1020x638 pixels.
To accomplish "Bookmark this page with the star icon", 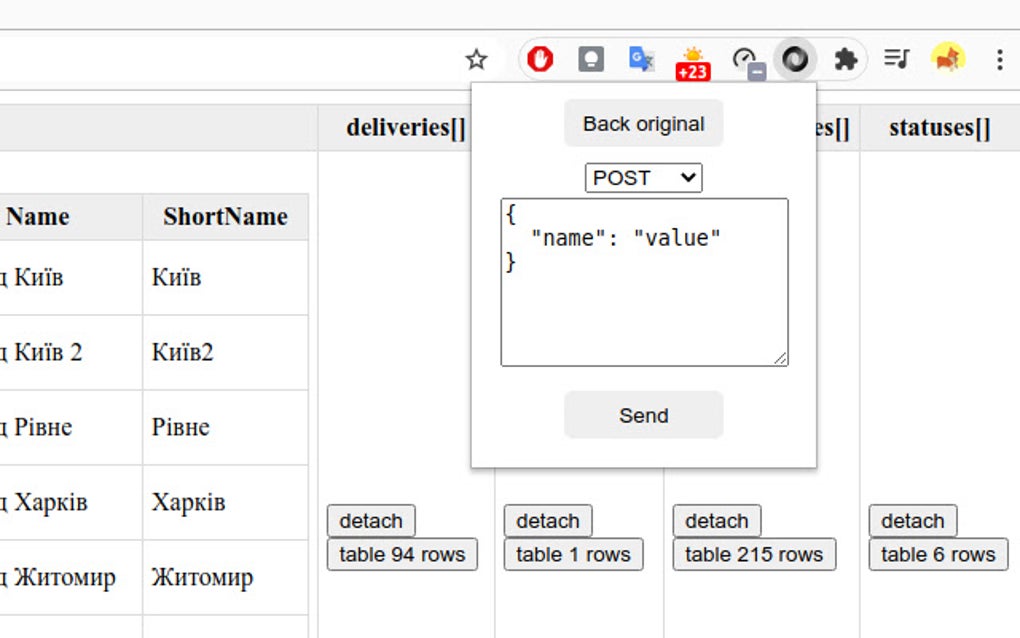I will 476,60.
